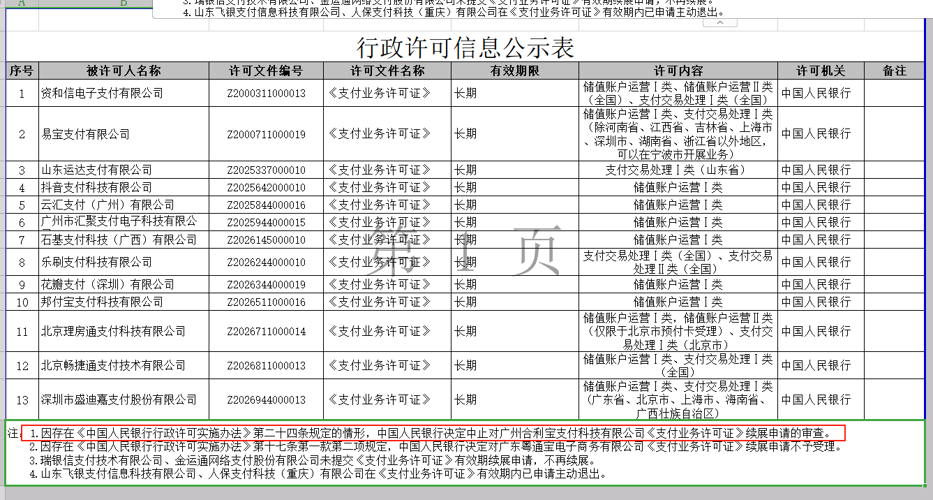Select the cell 石基支付科技（广西）有限公司
933x500 pixels.
pos(124,239)
